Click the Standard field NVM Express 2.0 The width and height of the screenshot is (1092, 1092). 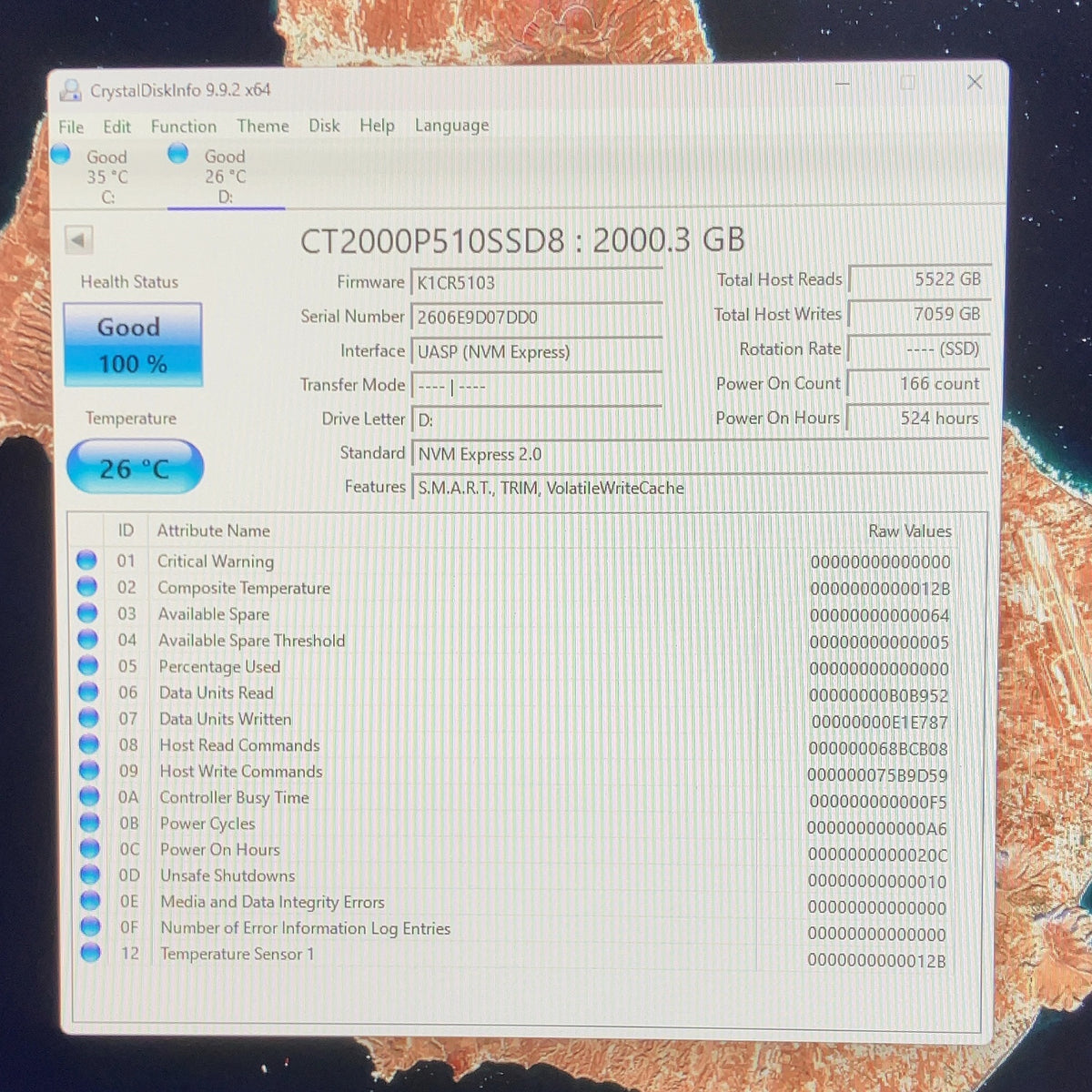point(700,454)
